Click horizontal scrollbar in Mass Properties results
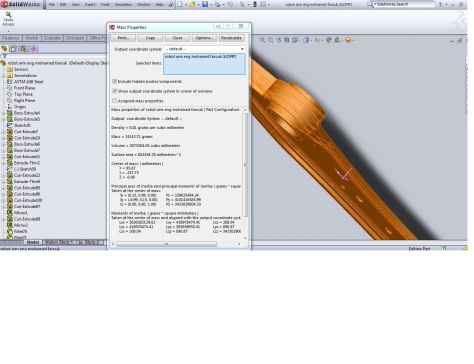The width and height of the screenshot is (474, 364). (166, 244)
